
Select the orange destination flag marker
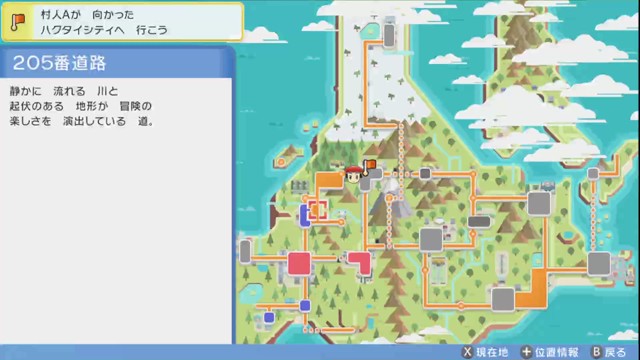coord(369,167)
